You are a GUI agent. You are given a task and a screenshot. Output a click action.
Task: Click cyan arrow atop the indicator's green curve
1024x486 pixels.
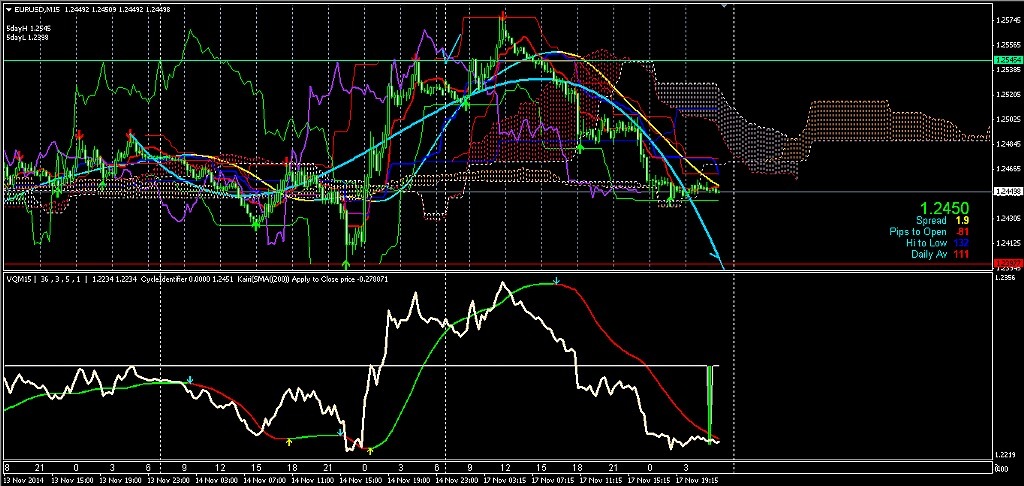(x=556, y=282)
